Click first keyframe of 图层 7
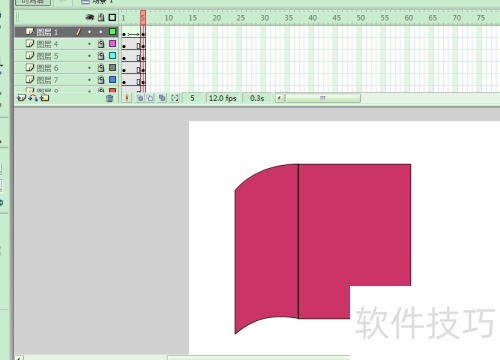 tap(124, 82)
